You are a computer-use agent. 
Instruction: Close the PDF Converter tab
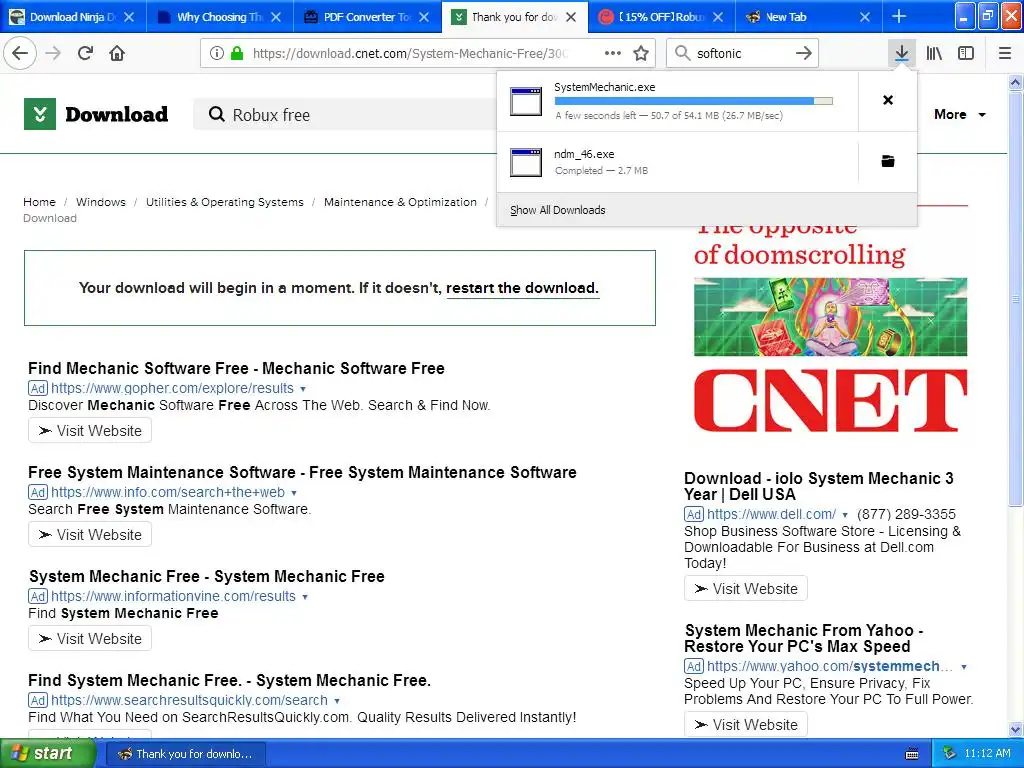424,17
